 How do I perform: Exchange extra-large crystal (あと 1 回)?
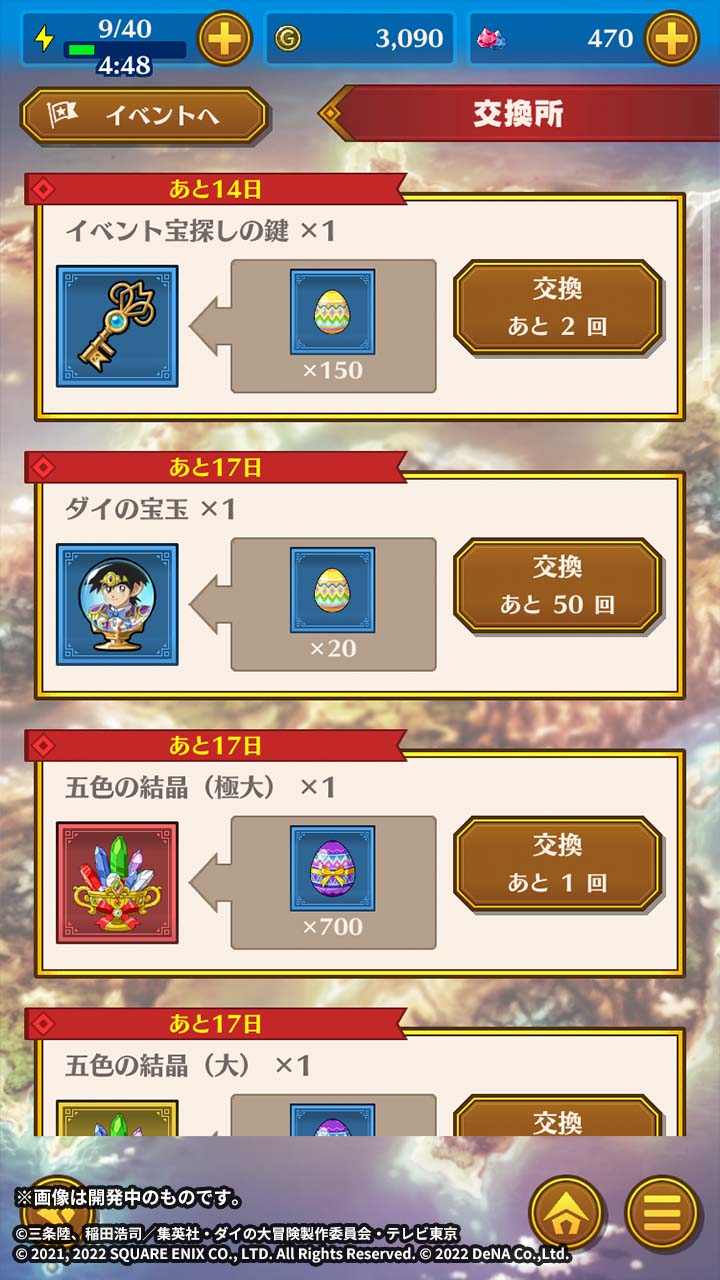(557, 863)
